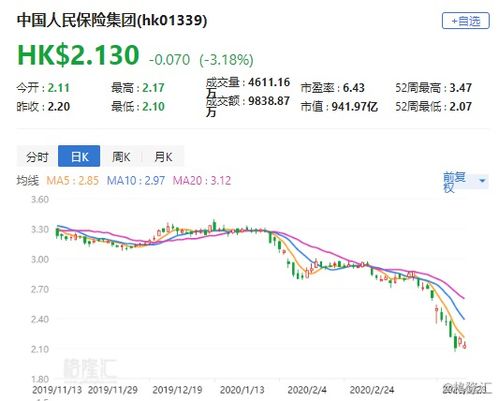Viewport: 499px width, 401px height.
Task: Expand the 前复权 adjustment dropdown
Action: 465,182
